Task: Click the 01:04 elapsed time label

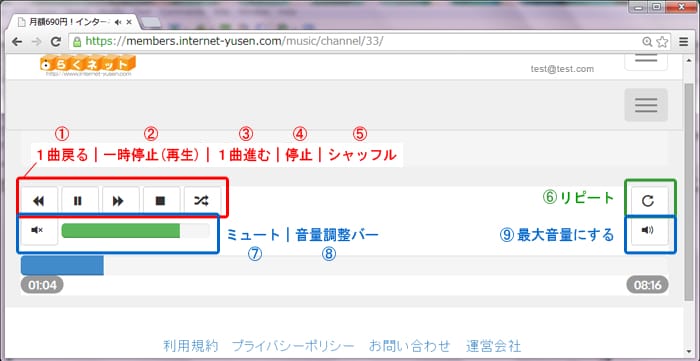Action: click(x=42, y=285)
